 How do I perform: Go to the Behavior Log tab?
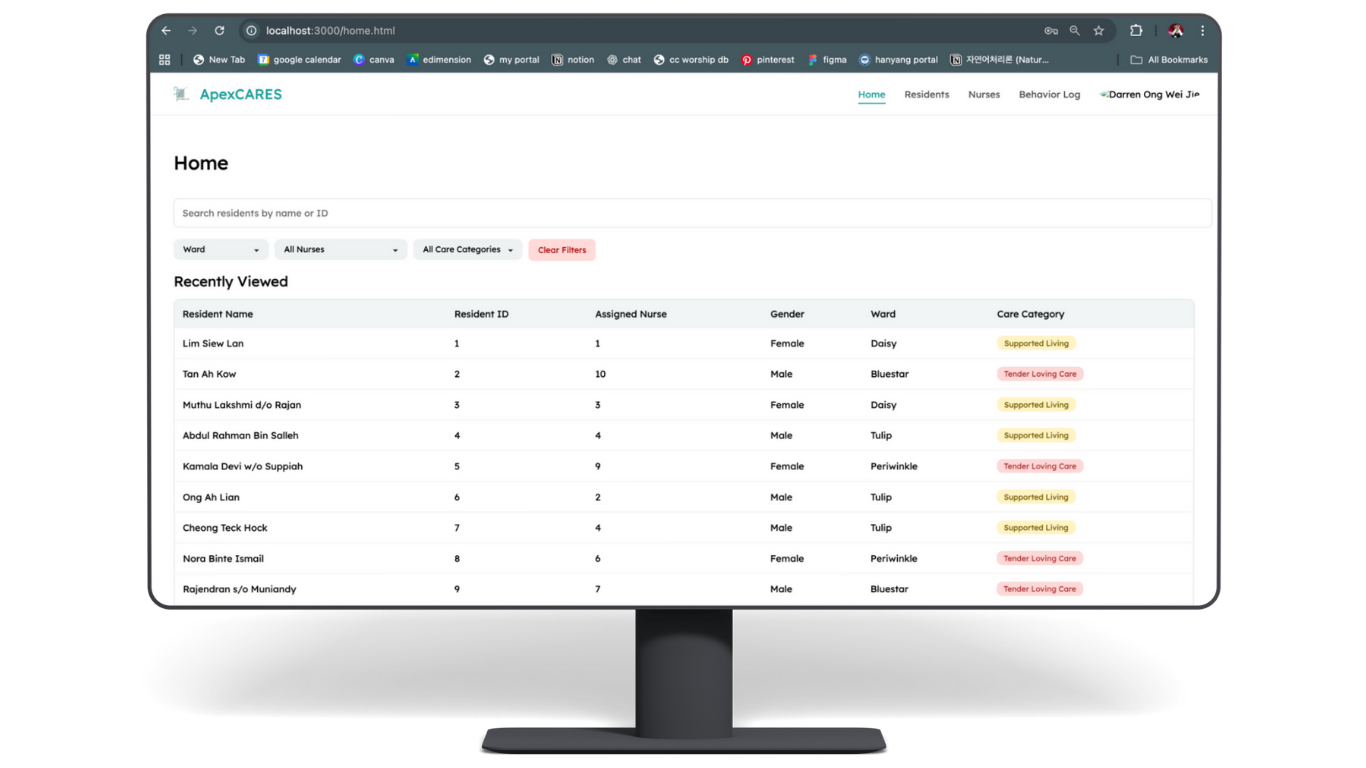(x=1049, y=95)
